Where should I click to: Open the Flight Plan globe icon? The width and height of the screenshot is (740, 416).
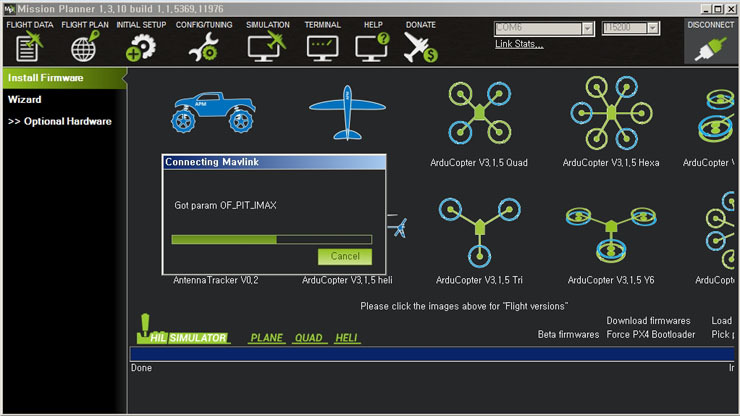pyautogui.click(x=85, y=46)
